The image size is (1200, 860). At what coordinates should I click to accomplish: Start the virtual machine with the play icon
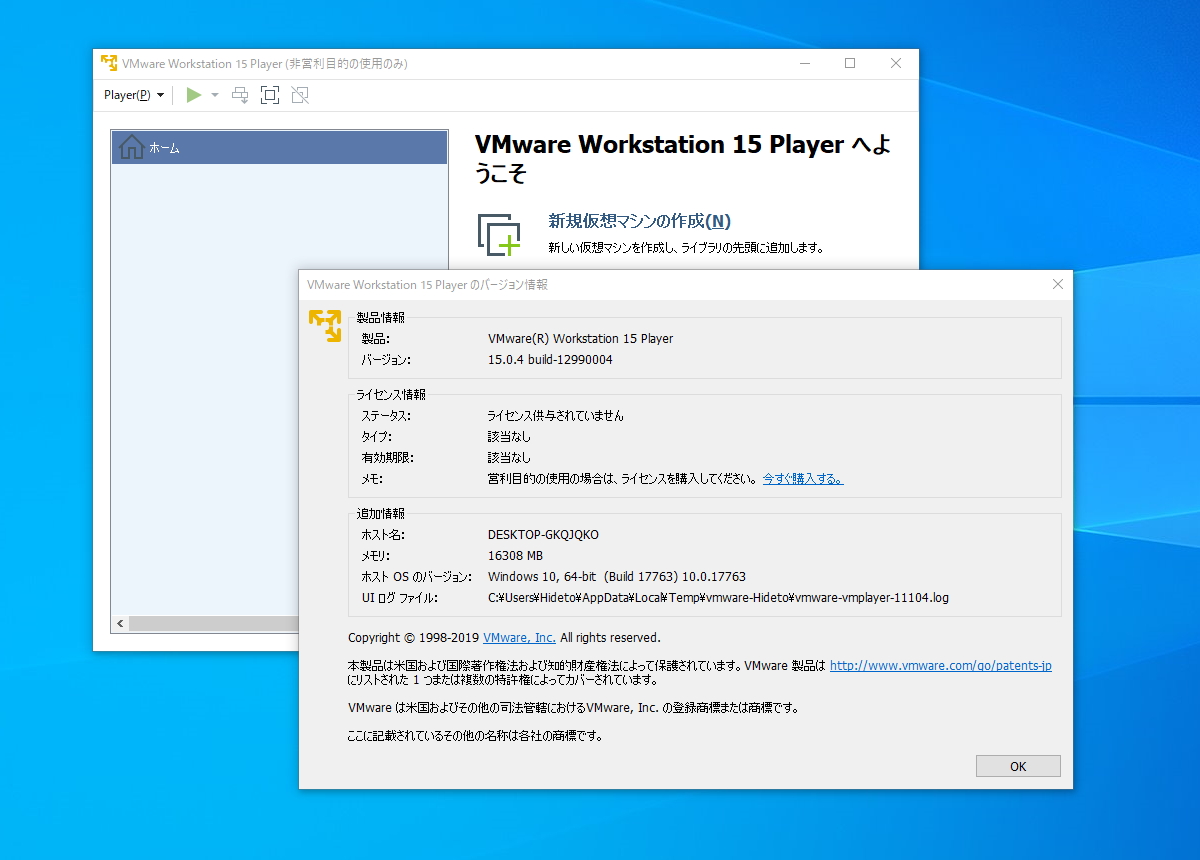[x=193, y=95]
